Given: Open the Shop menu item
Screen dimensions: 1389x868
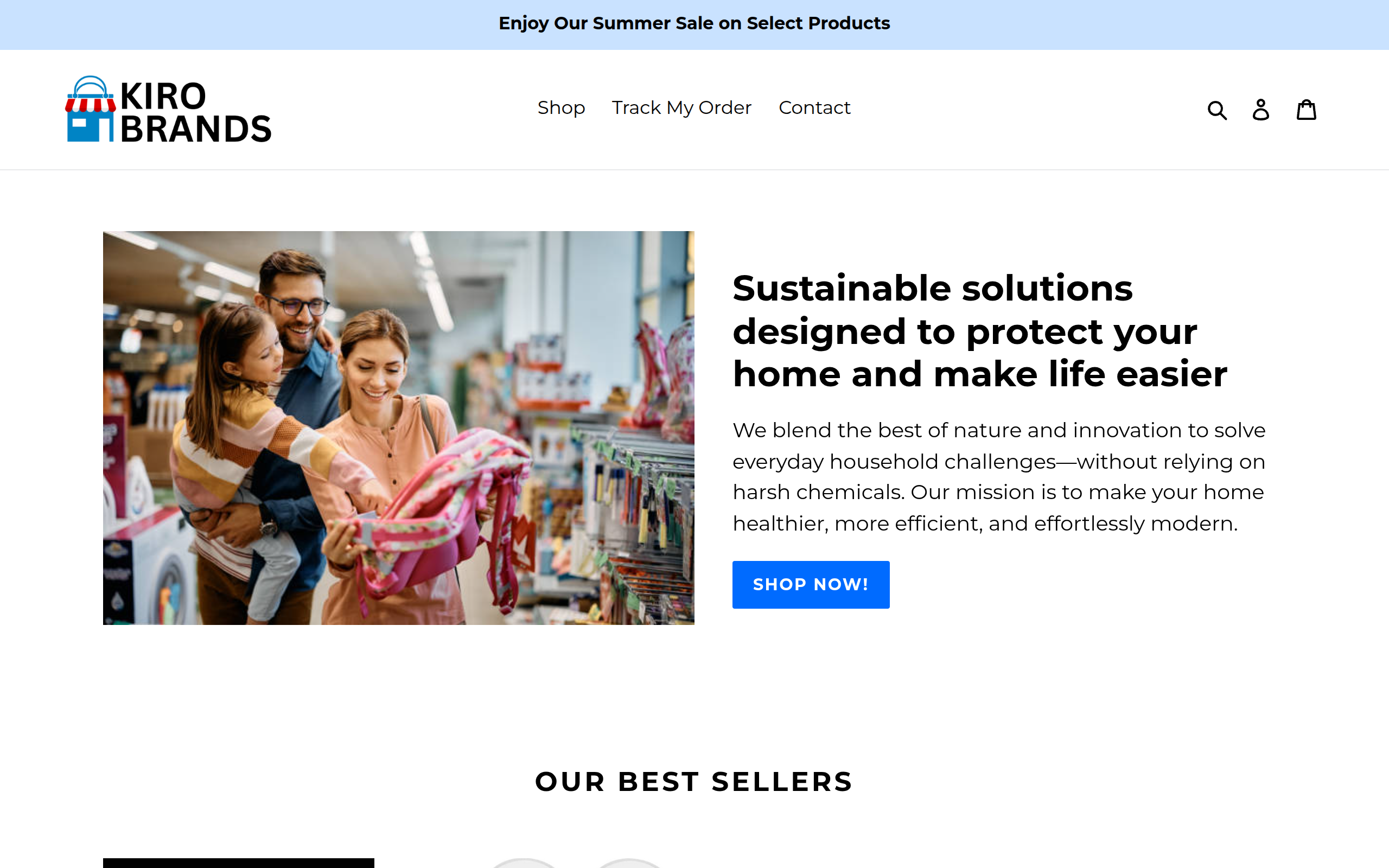Looking at the screenshot, I should tap(561, 108).
